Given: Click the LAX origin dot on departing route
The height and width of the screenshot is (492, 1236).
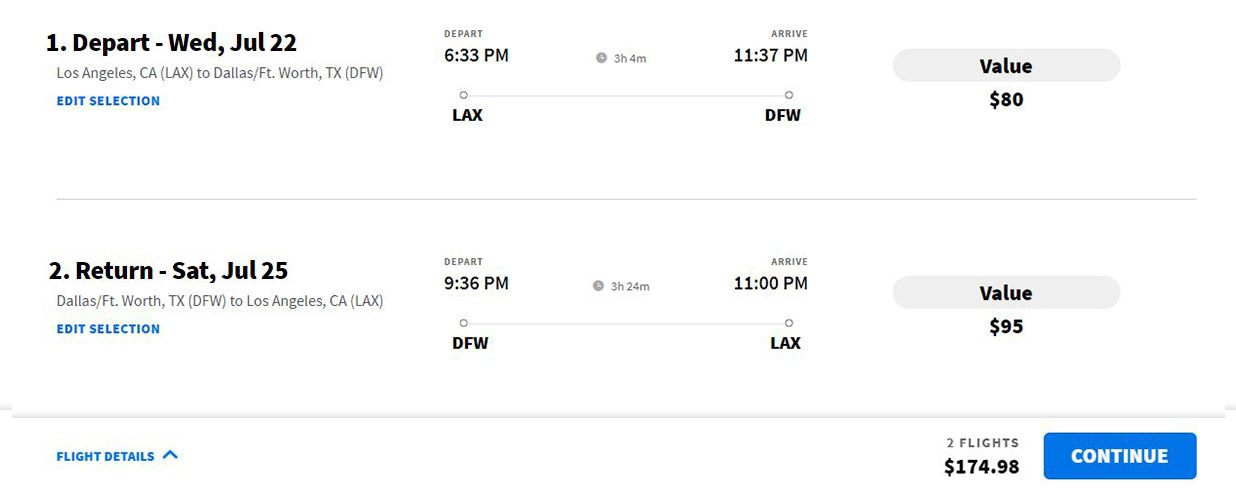Looking at the screenshot, I should pos(463,95).
